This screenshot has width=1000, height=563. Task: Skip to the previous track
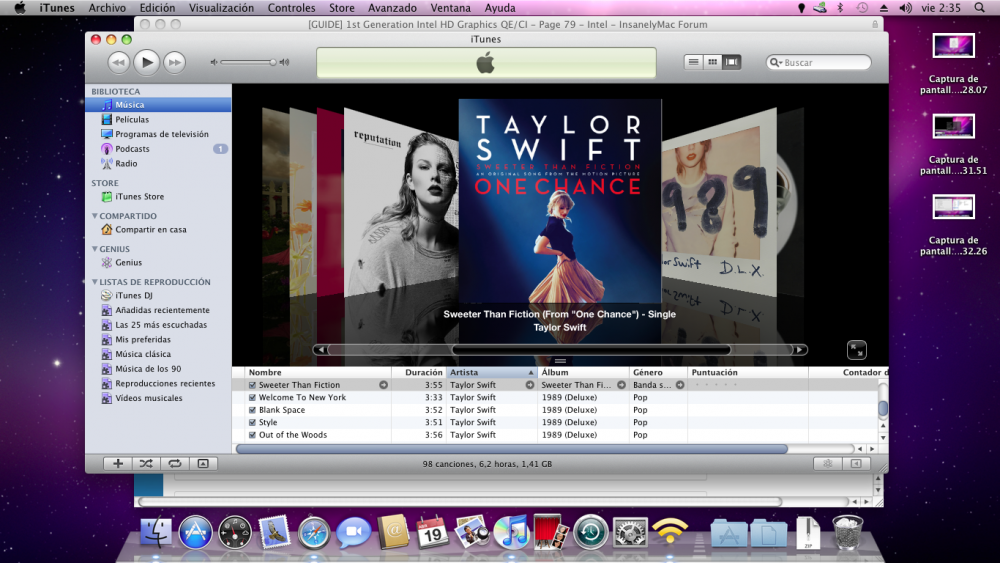click(x=119, y=62)
